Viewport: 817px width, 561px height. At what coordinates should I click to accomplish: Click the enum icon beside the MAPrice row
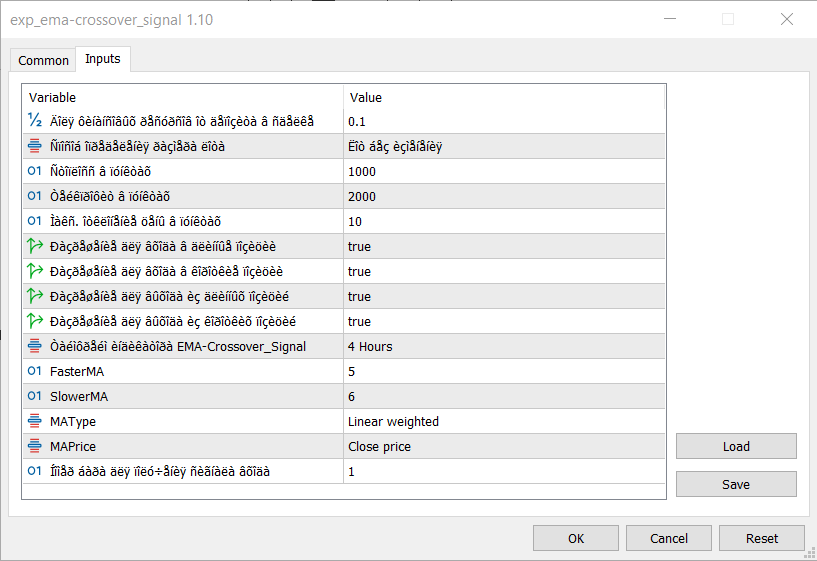(34, 446)
